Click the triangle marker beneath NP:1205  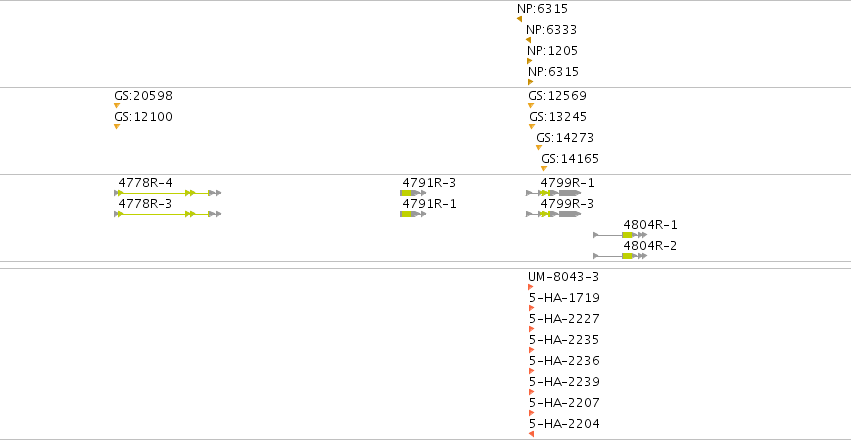click(x=530, y=61)
